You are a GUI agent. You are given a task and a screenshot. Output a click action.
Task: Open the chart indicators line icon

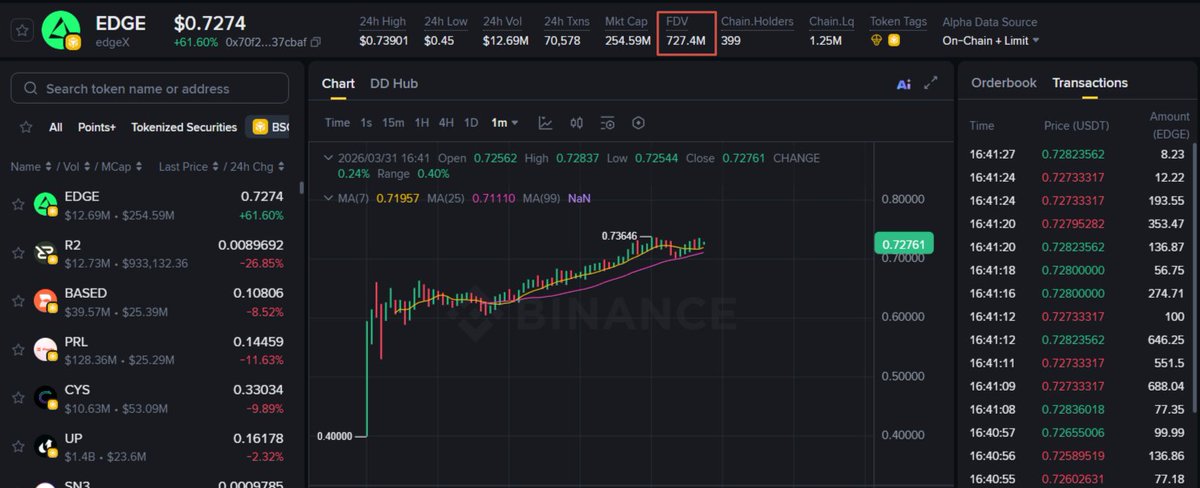coord(545,123)
